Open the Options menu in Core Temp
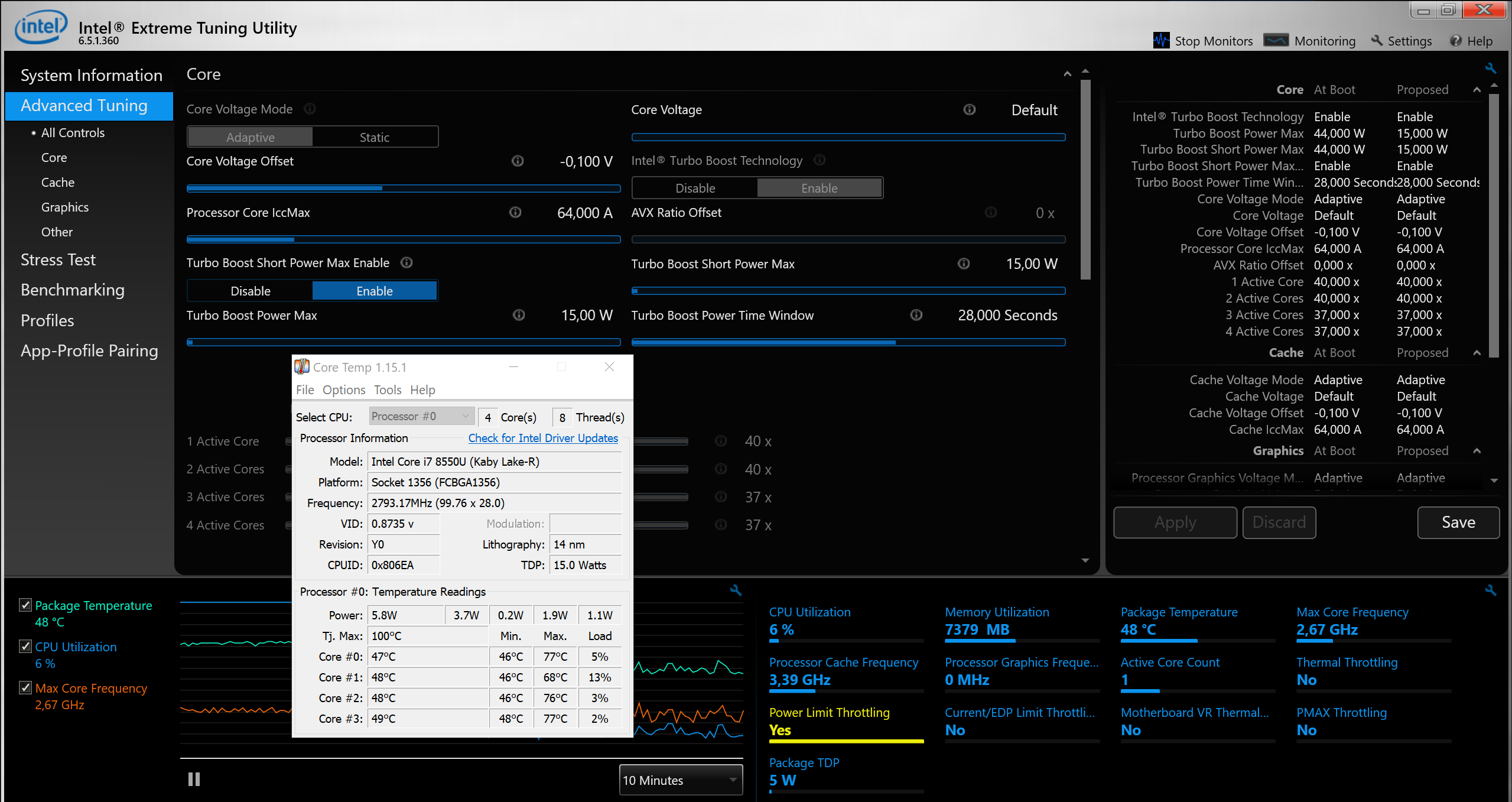The width and height of the screenshot is (1512, 802). click(x=344, y=390)
